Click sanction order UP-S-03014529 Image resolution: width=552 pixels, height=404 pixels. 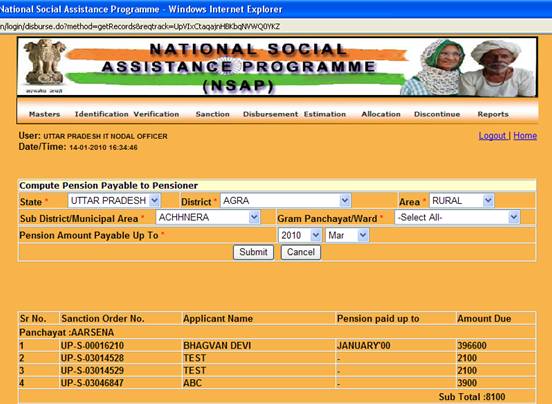click(x=92, y=371)
